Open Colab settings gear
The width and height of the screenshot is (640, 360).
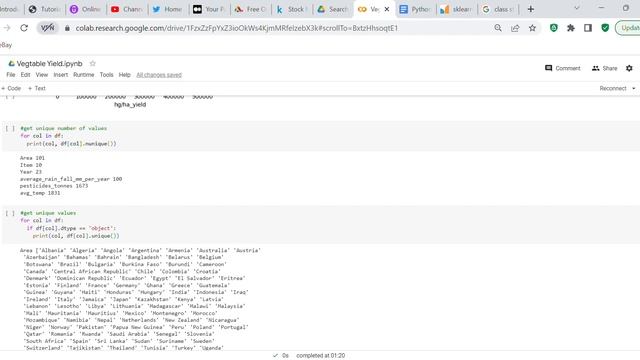tap(629, 68)
